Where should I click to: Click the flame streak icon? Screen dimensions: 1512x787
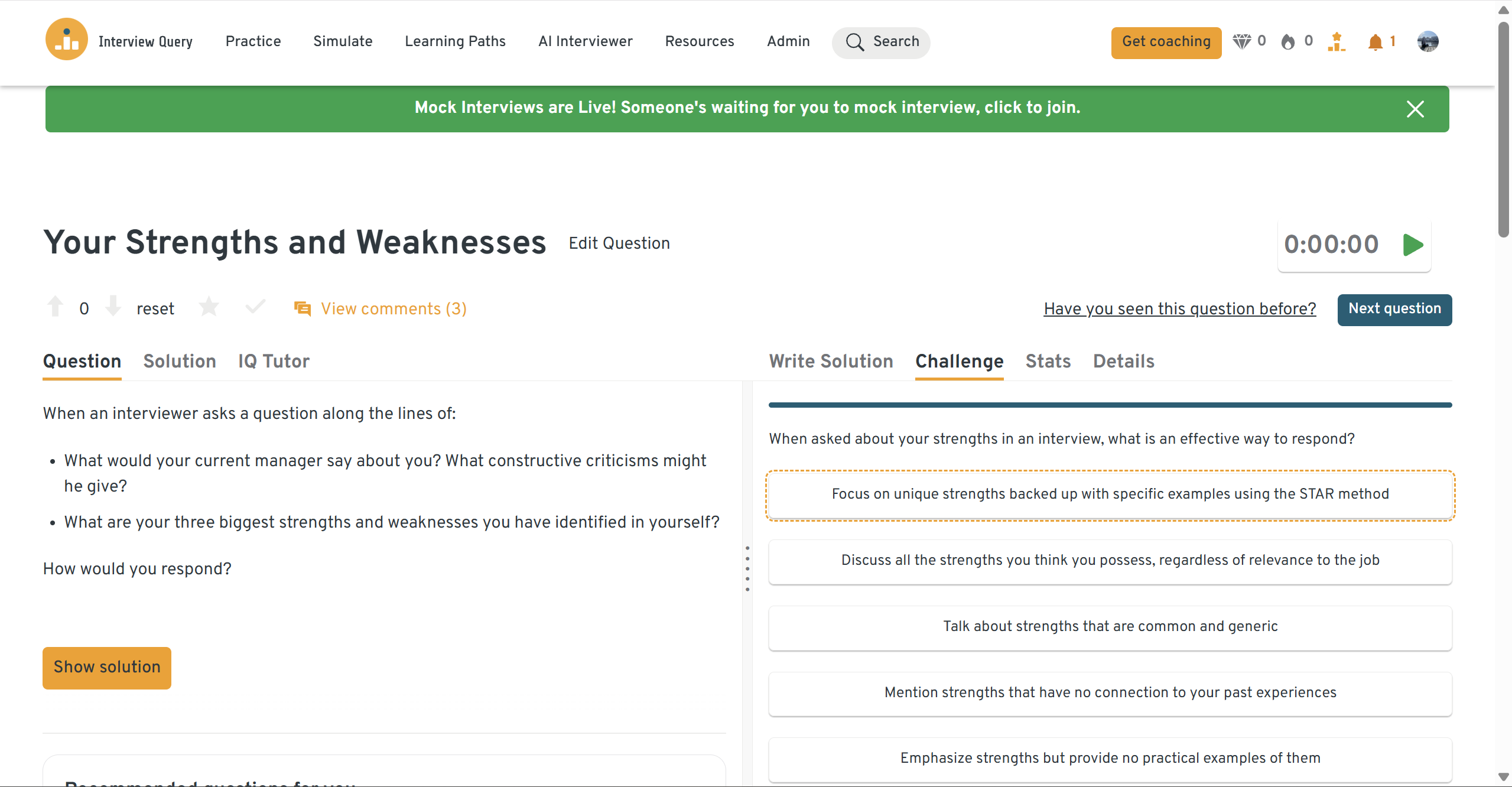(1288, 42)
